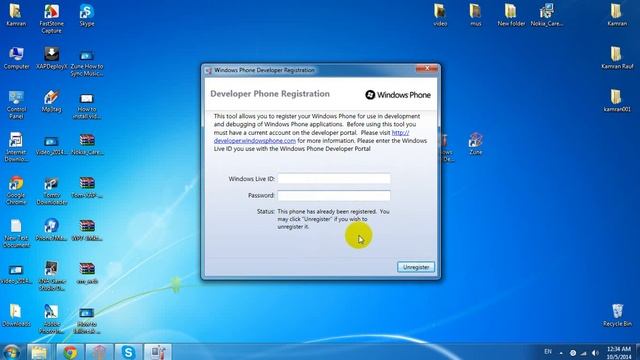The width and height of the screenshot is (640, 360).
Task: Open the How to install vid... file
Action: point(87,105)
